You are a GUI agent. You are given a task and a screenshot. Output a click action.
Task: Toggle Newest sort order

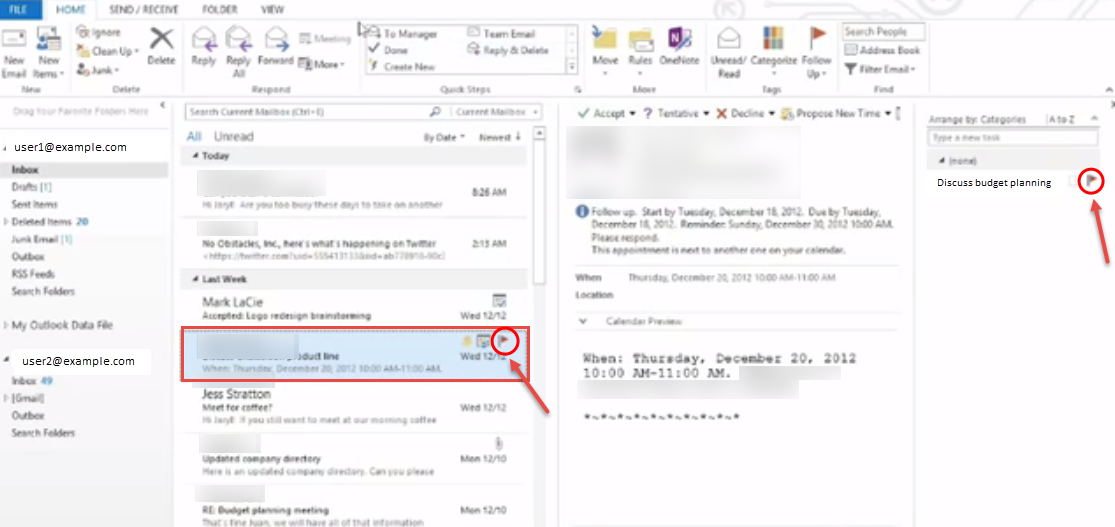click(500, 137)
